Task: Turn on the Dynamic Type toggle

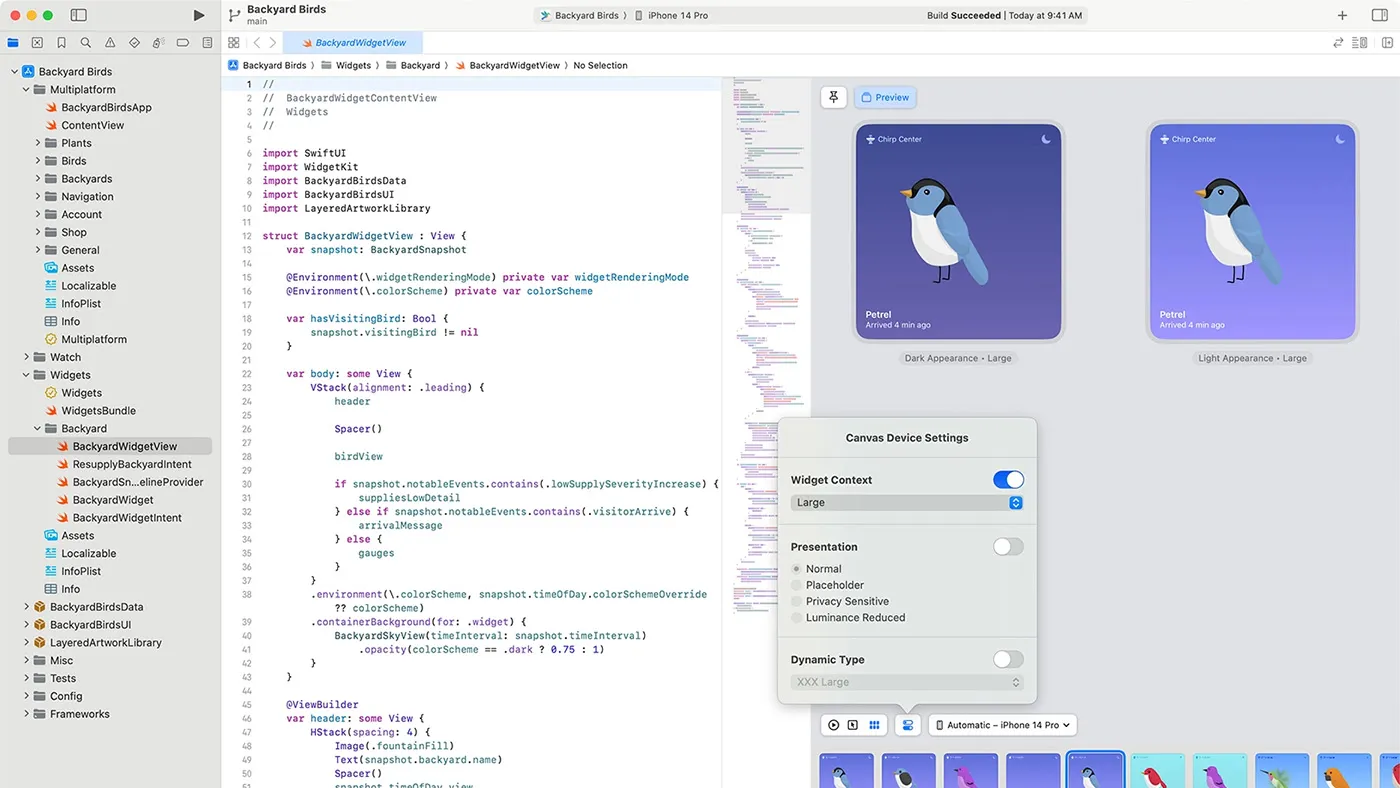Action: (x=1008, y=659)
